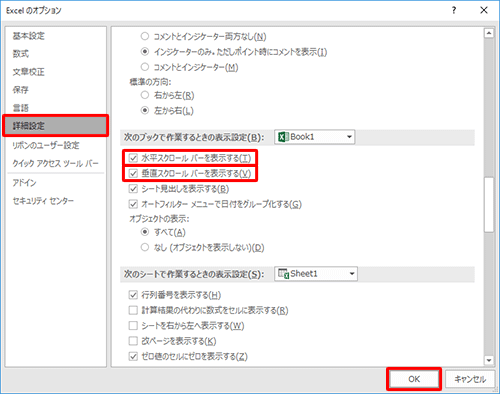
Task: Toggle オートフィルター メニューで日付をグループ化する checkbox
Action: point(133,204)
